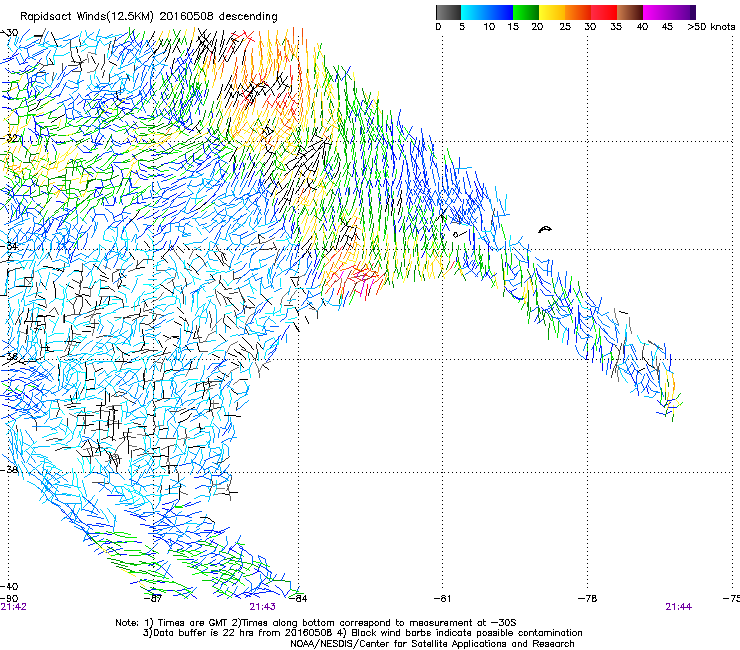Click the small black island outline on the map
This screenshot has height=650, width=740.
point(545,230)
